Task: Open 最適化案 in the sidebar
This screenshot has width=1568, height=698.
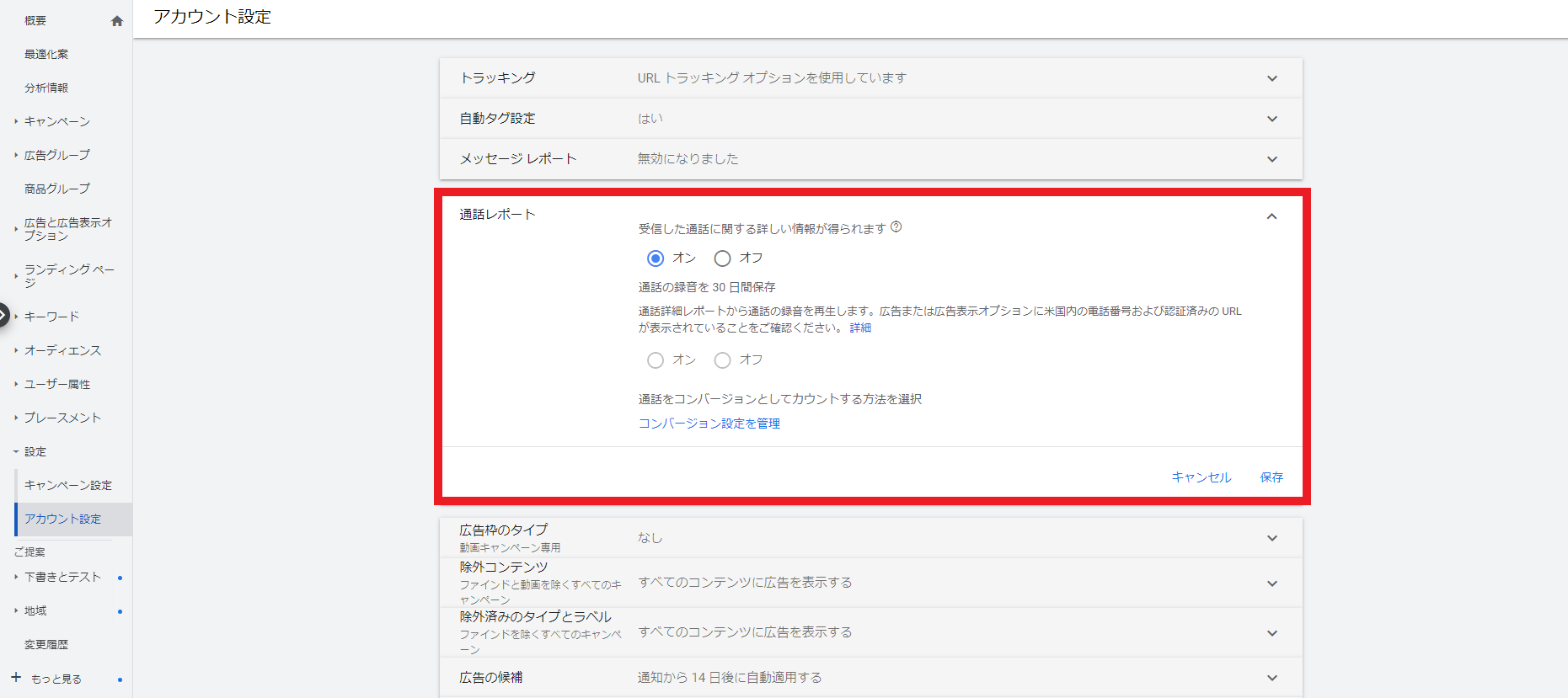Action: (x=46, y=54)
